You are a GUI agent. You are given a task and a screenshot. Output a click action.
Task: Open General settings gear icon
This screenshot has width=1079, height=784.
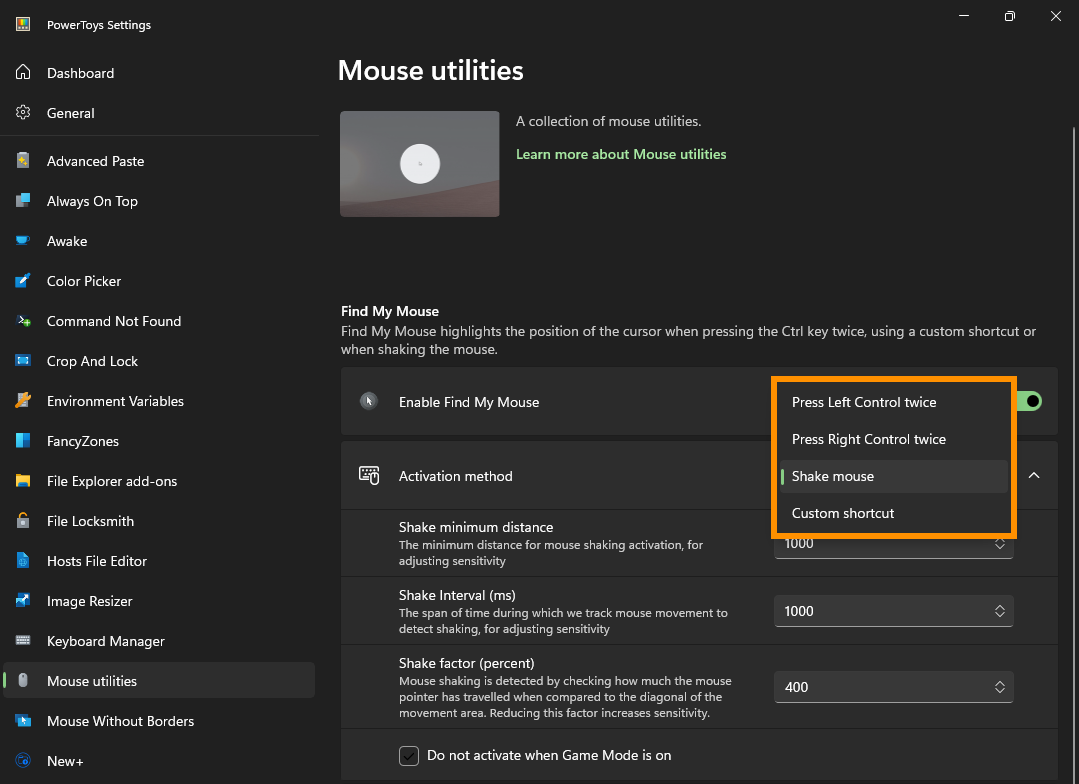coord(23,112)
